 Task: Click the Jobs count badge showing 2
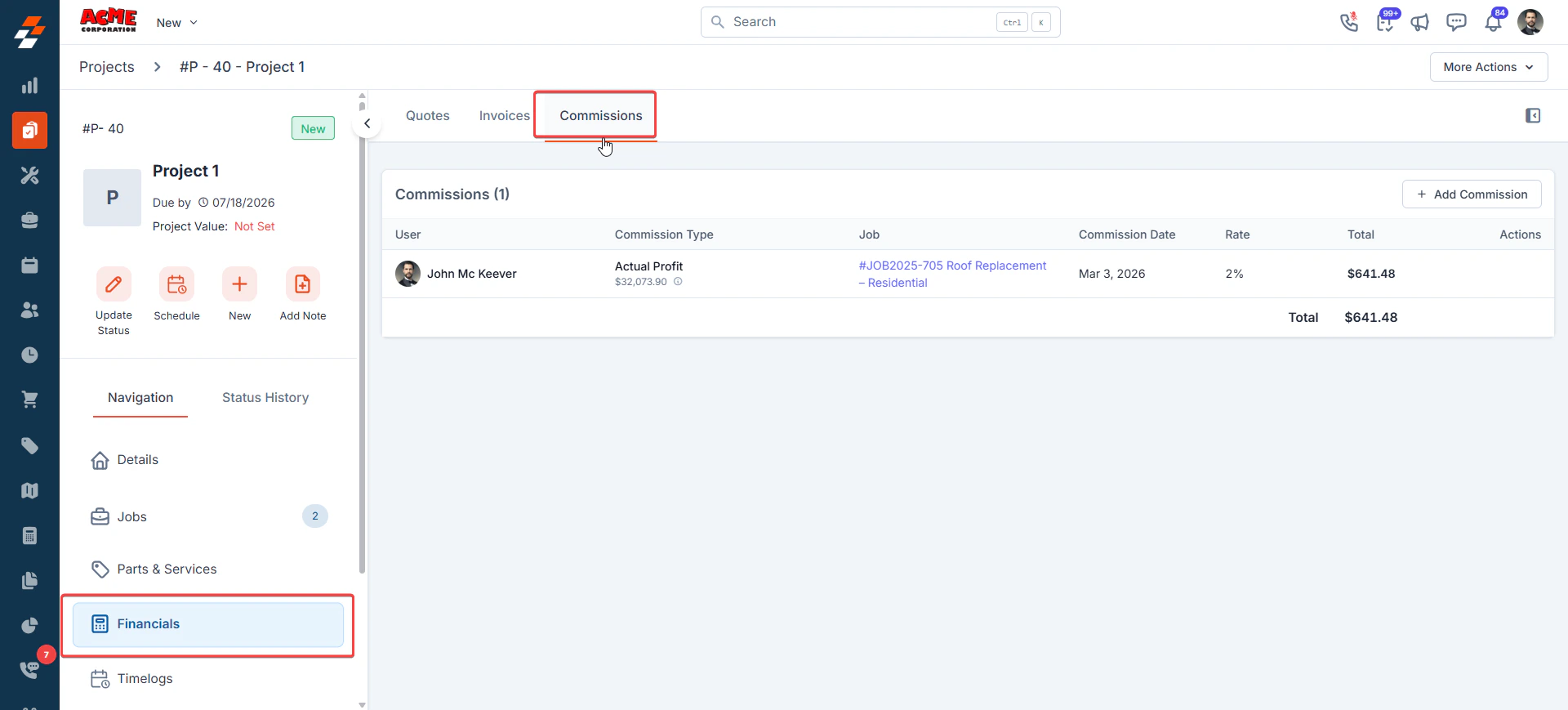pyautogui.click(x=315, y=516)
